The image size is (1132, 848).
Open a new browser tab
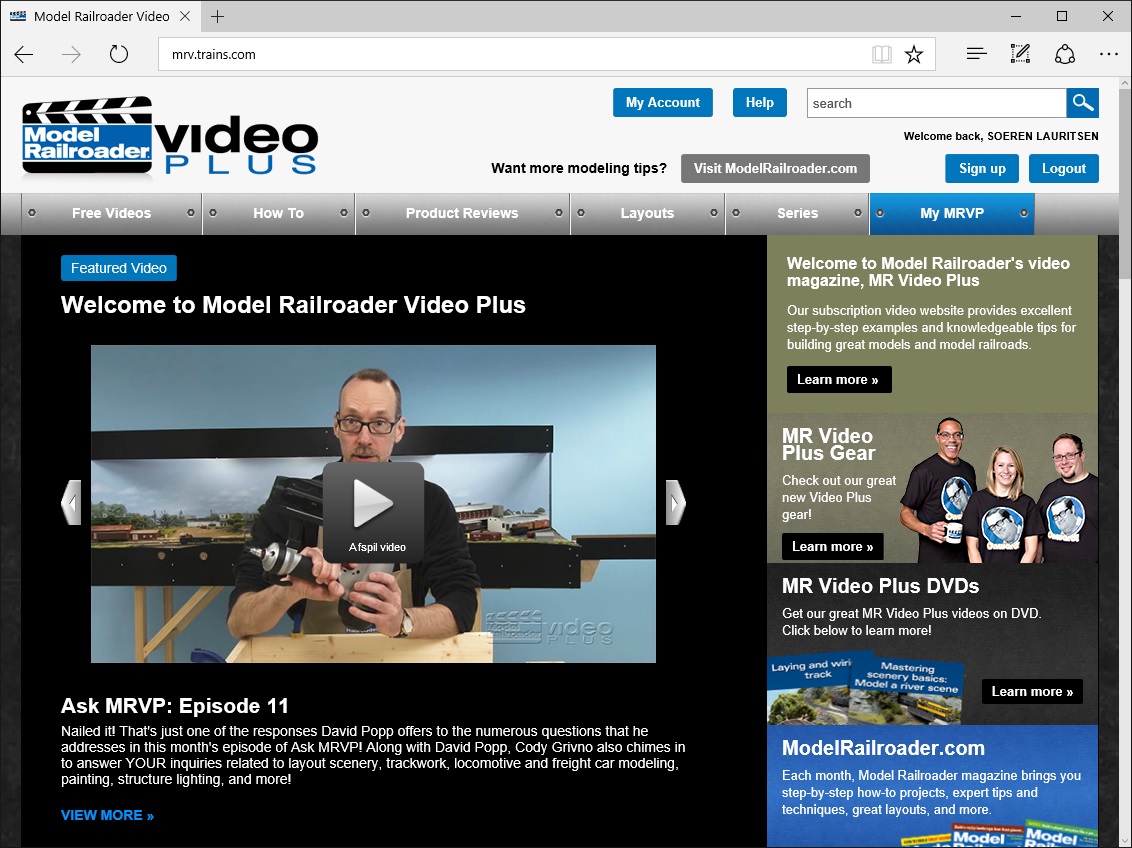(217, 16)
